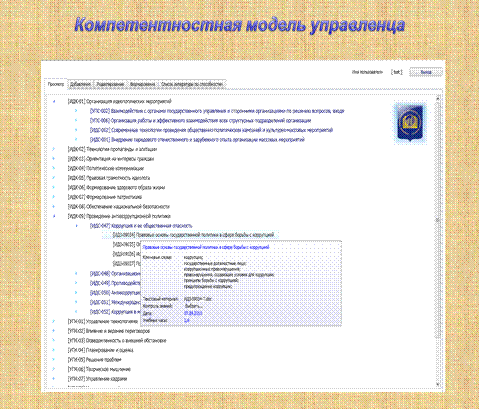The height and width of the screenshot is (410, 480).
Task: Select [ИДК-03] Ориентация на интересы граждан
Action: click(111, 159)
